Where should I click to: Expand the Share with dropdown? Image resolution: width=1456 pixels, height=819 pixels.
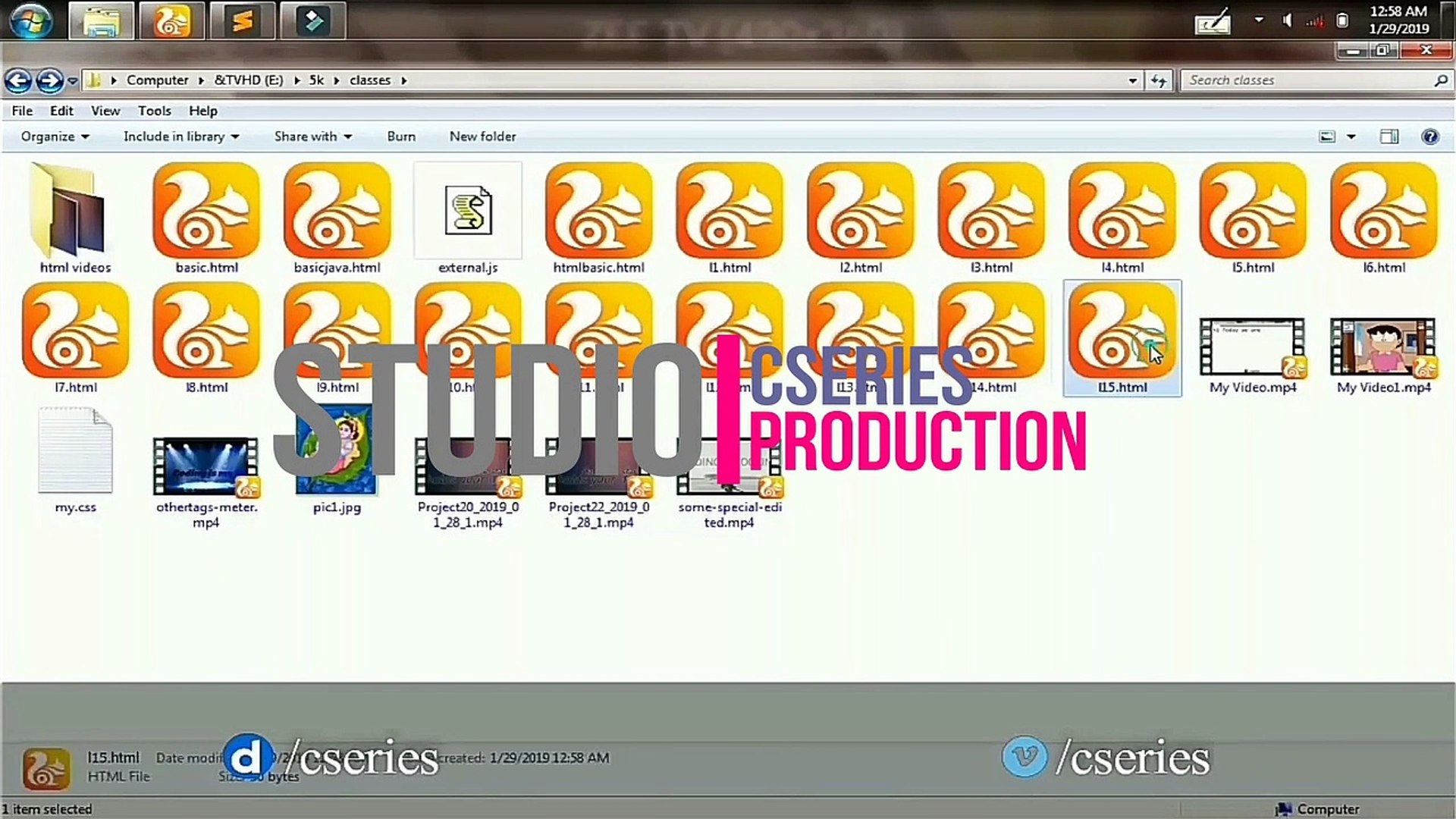click(x=313, y=136)
